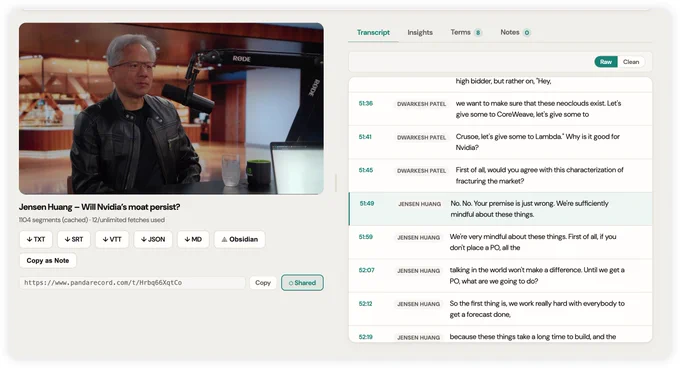Screen dimensions: 680x368
Task: Select the Raw transcript mode
Action: pos(606,62)
